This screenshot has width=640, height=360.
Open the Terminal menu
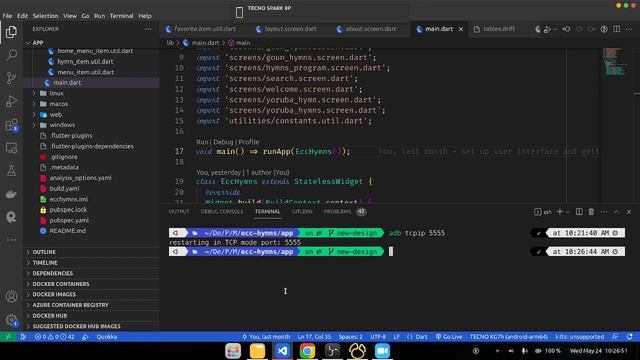[x=121, y=16]
